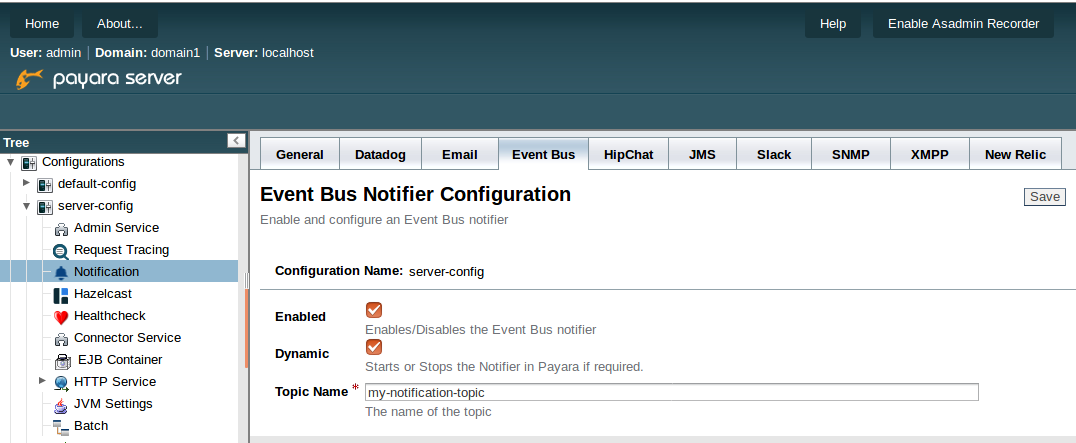The image size is (1076, 443).
Task: Open the About... dialog
Action: pos(120,24)
